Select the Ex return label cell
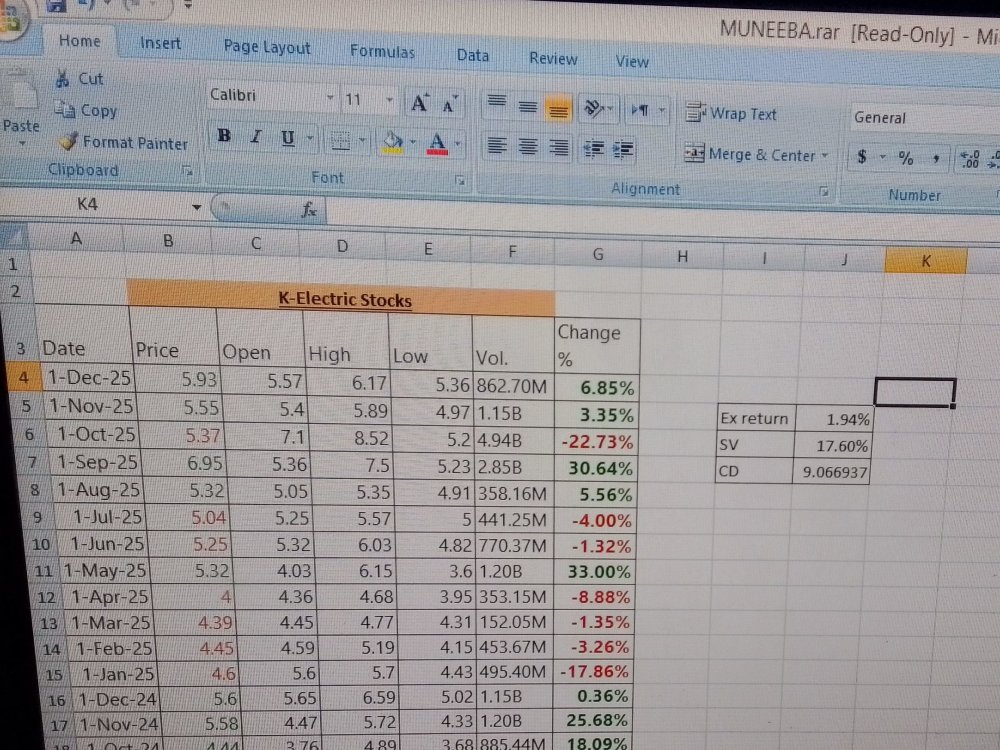This screenshot has height=750, width=1000. click(x=755, y=418)
